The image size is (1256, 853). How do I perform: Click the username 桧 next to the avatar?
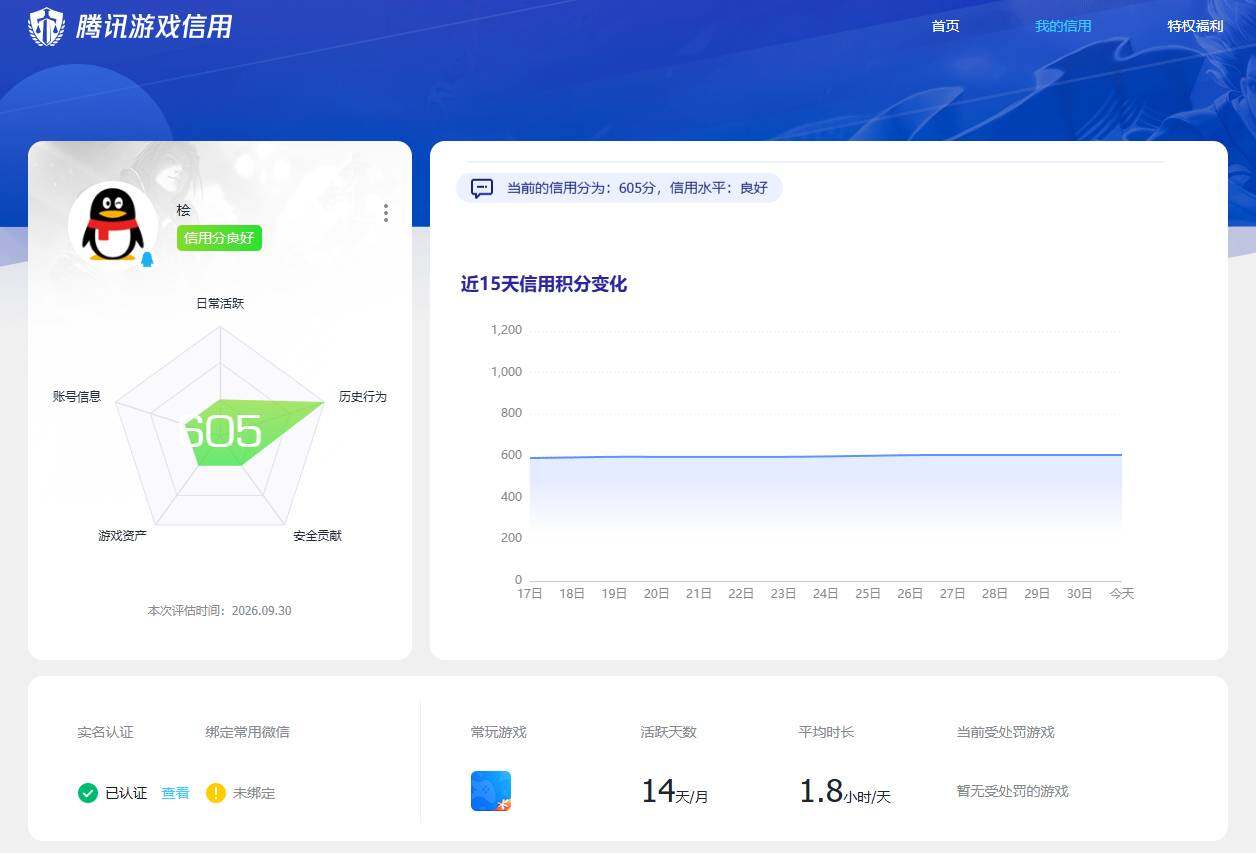click(183, 210)
